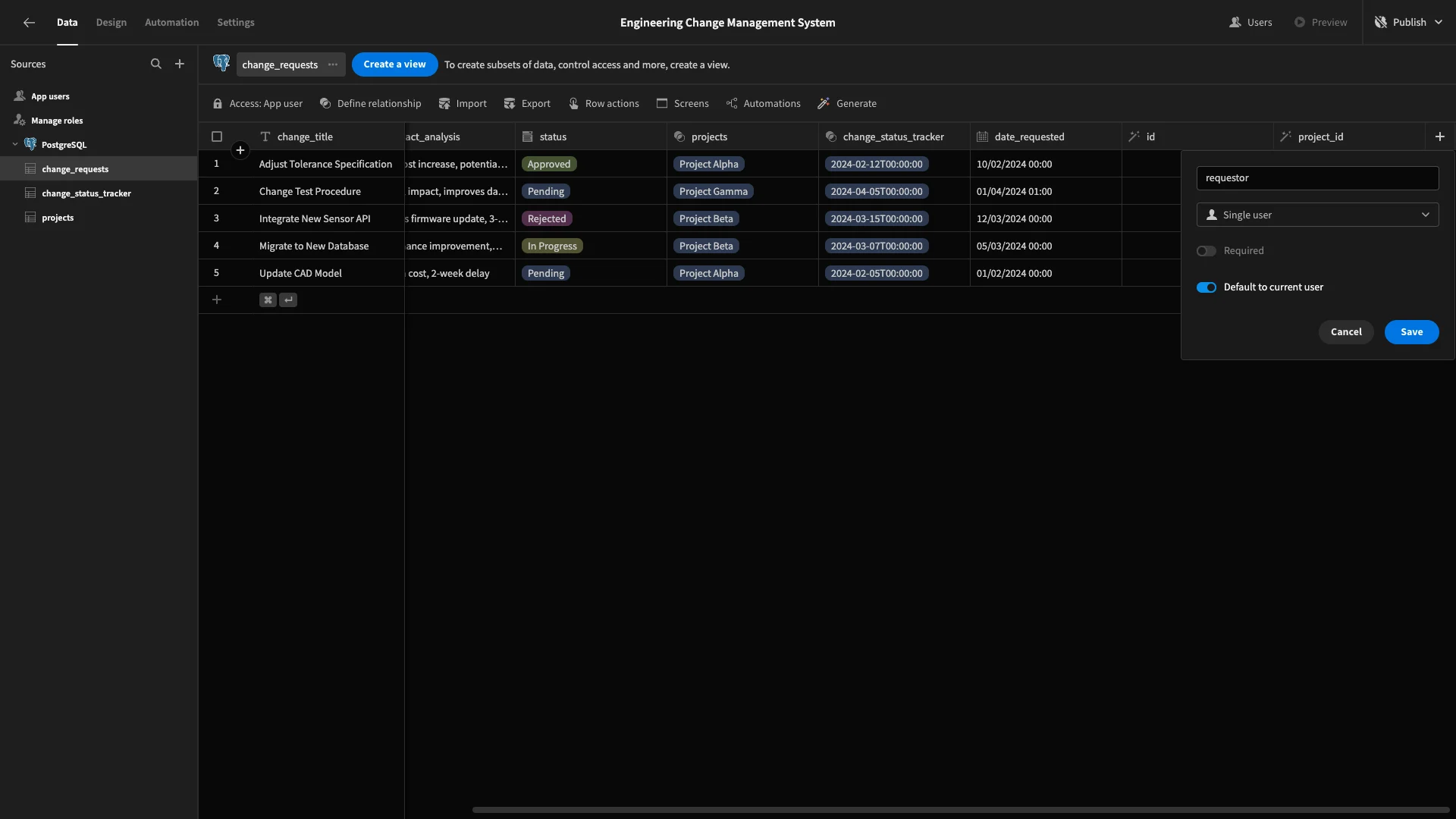Viewport: 1456px width, 819px height.
Task: Collapse the PostgreSQL source tree
Action: pos(15,144)
